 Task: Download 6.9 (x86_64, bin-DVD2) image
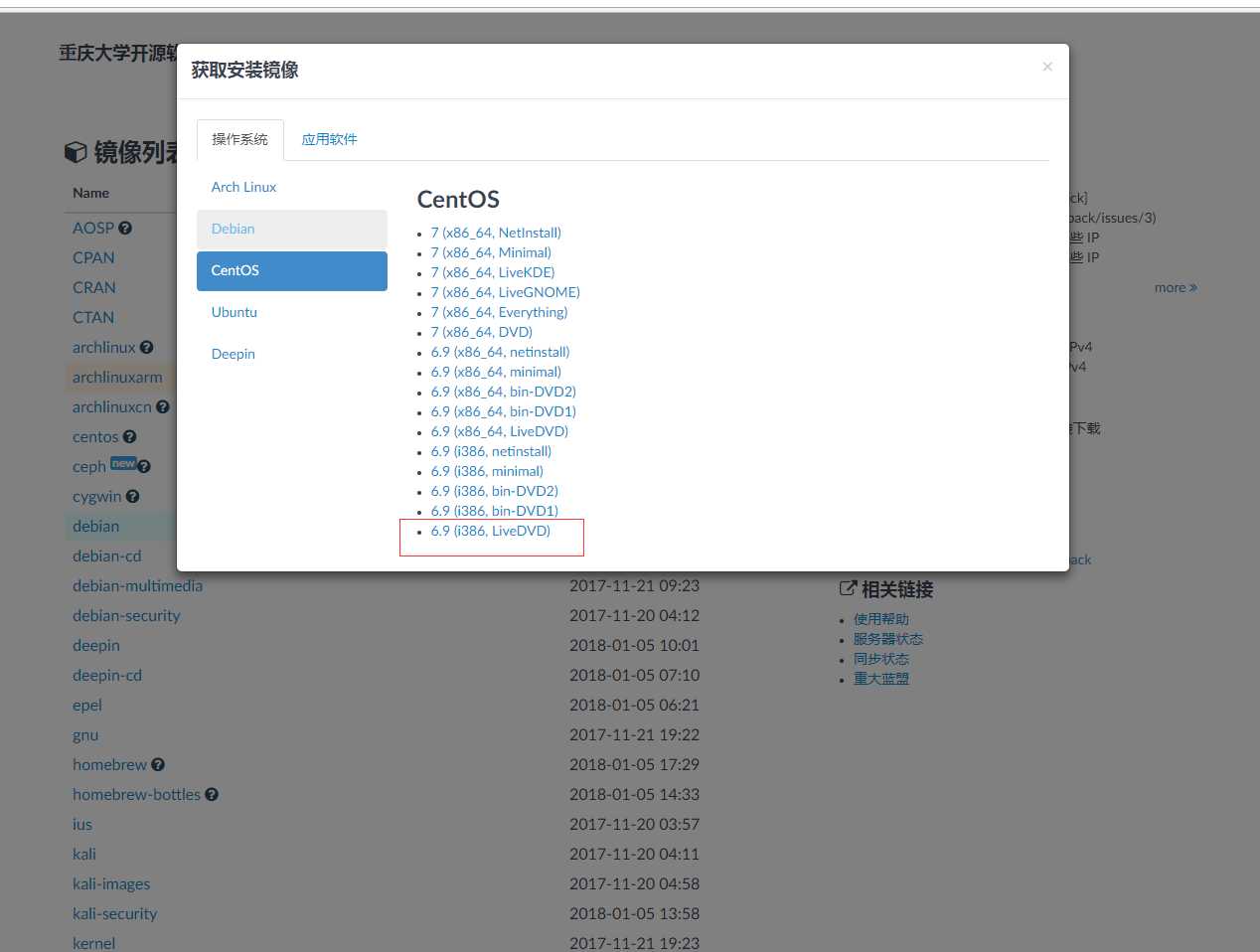tap(503, 392)
